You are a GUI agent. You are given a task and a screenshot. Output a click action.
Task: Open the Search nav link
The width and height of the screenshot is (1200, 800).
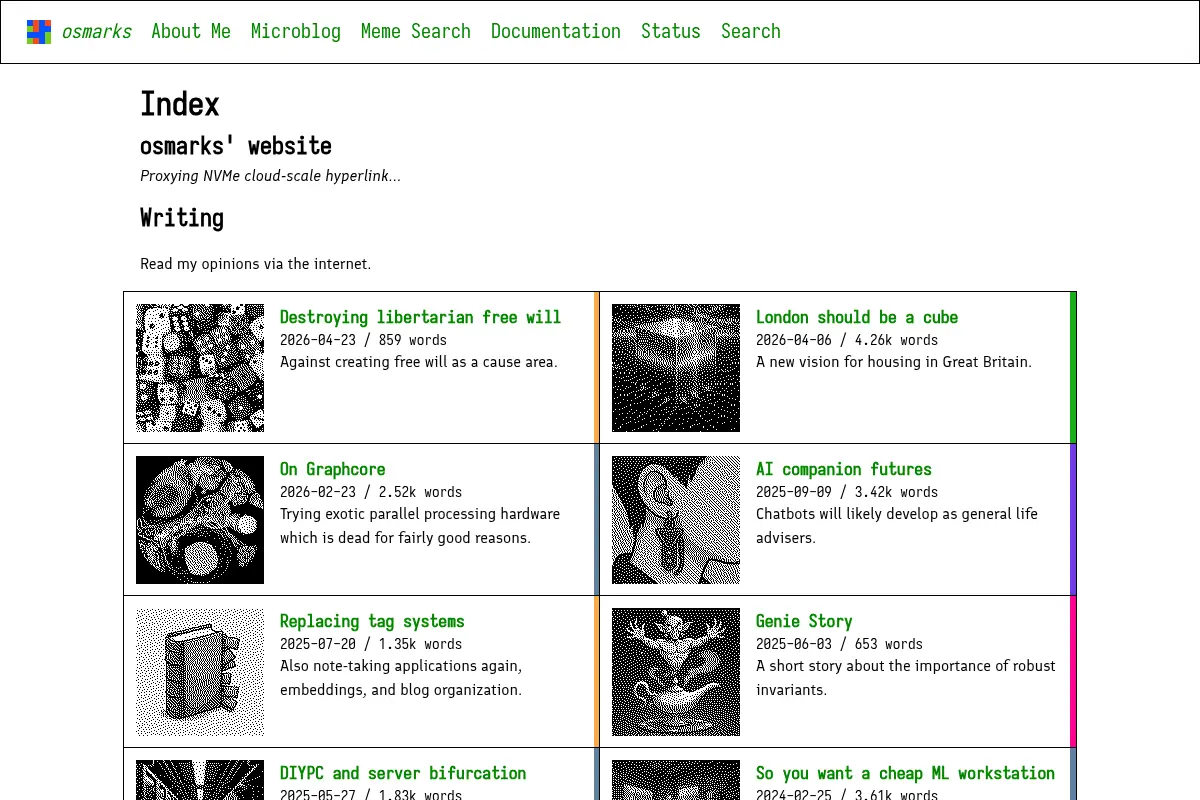pos(751,32)
